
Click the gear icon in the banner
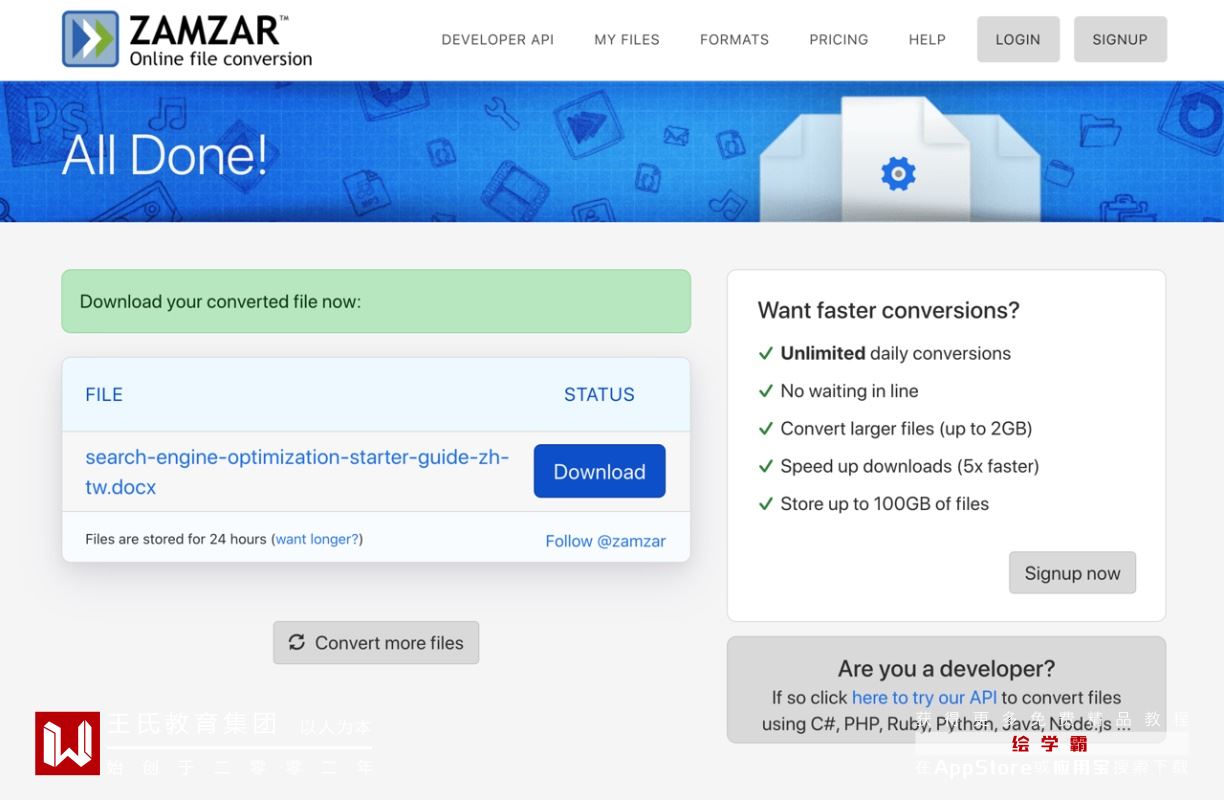pyautogui.click(x=898, y=174)
